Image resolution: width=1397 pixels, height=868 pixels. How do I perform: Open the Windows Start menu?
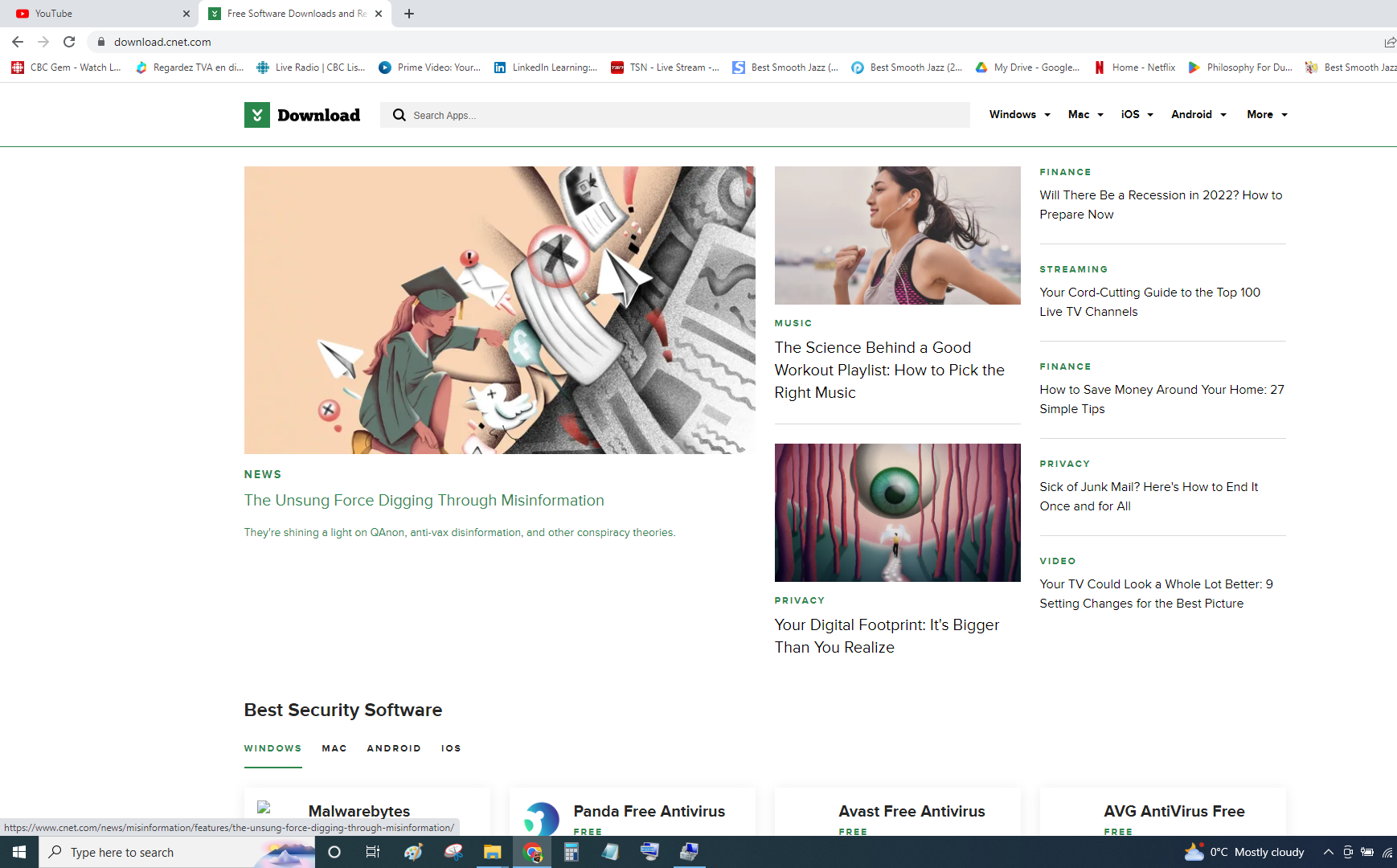pyautogui.click(x=19, y=852)
